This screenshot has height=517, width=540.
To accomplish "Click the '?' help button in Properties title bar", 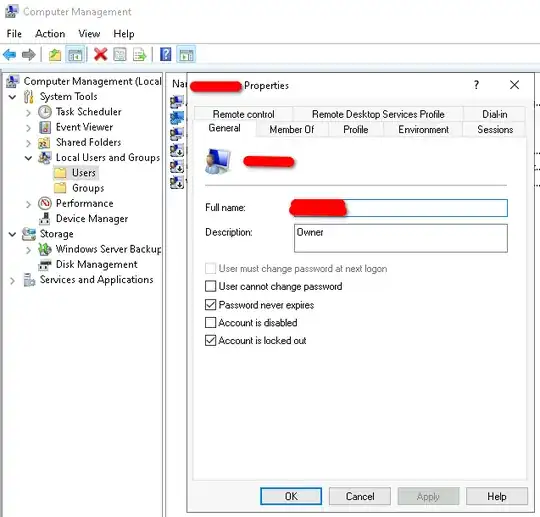I will click(476, 85).
